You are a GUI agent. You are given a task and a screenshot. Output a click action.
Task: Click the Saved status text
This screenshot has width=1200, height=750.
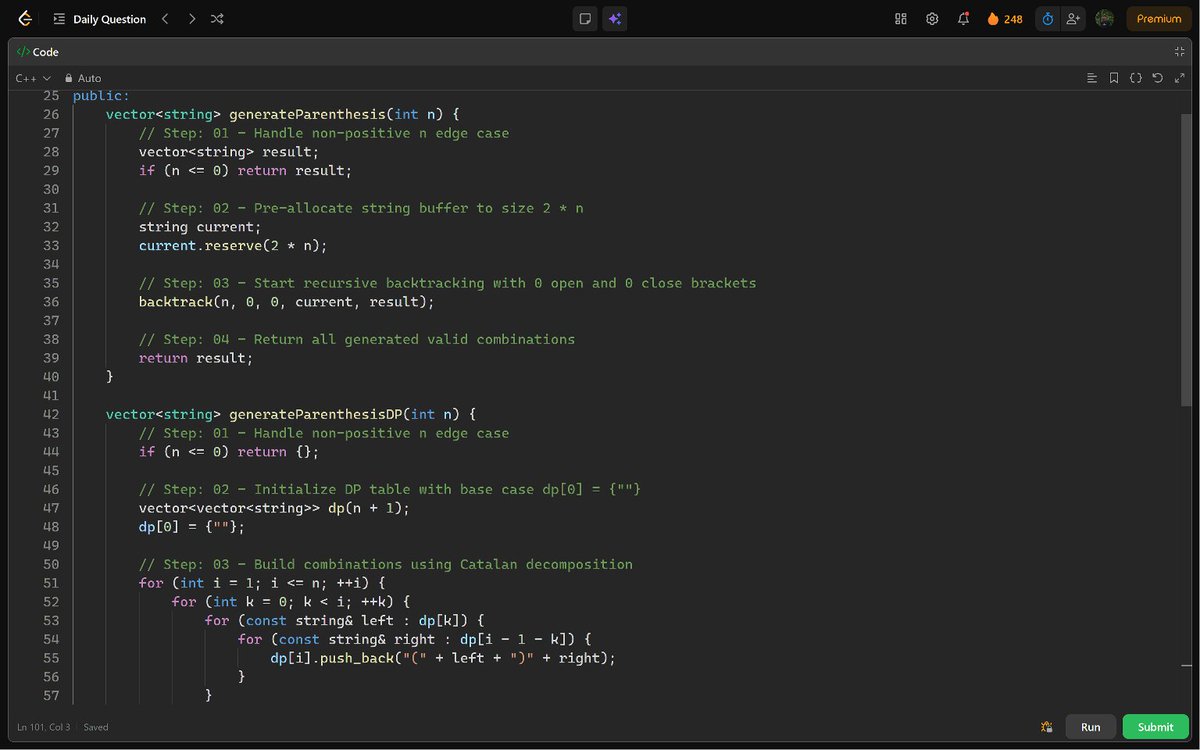click(x=95, y=727)
